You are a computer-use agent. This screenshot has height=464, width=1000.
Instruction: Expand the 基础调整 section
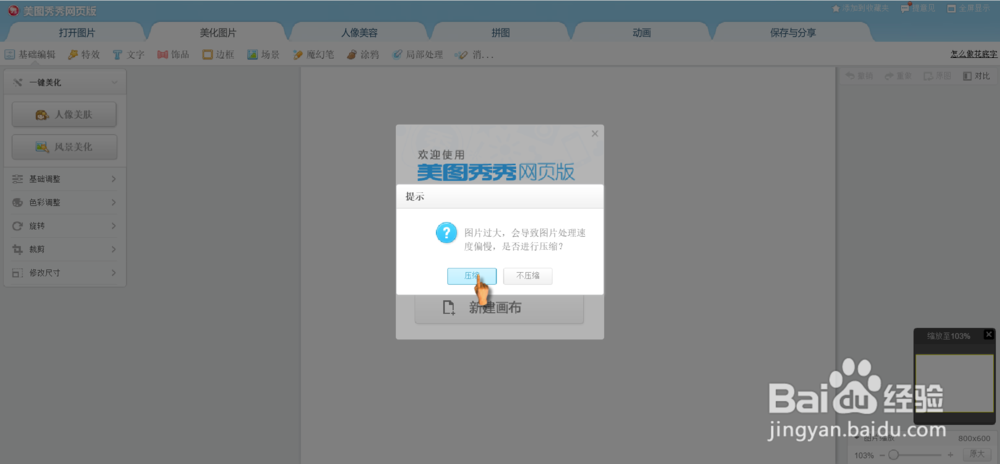pyautogui.click(x=64, y=180)
